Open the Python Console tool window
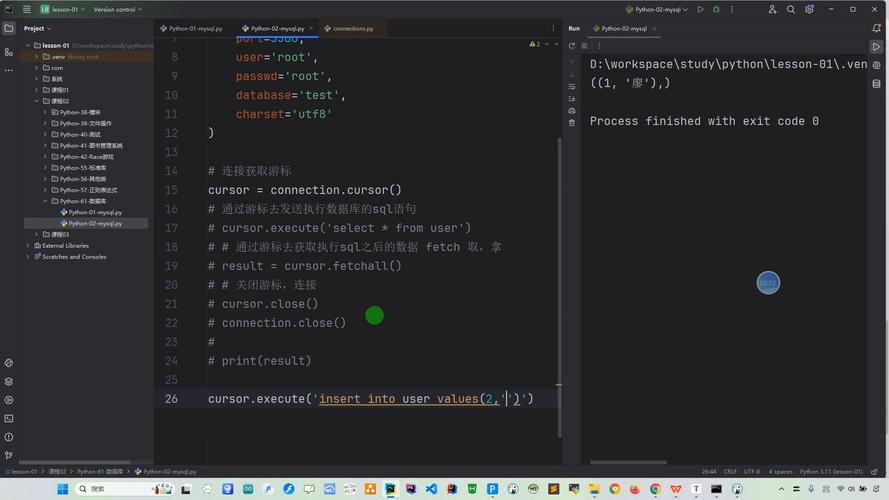889x500 pixels. [x=9, y=363]
